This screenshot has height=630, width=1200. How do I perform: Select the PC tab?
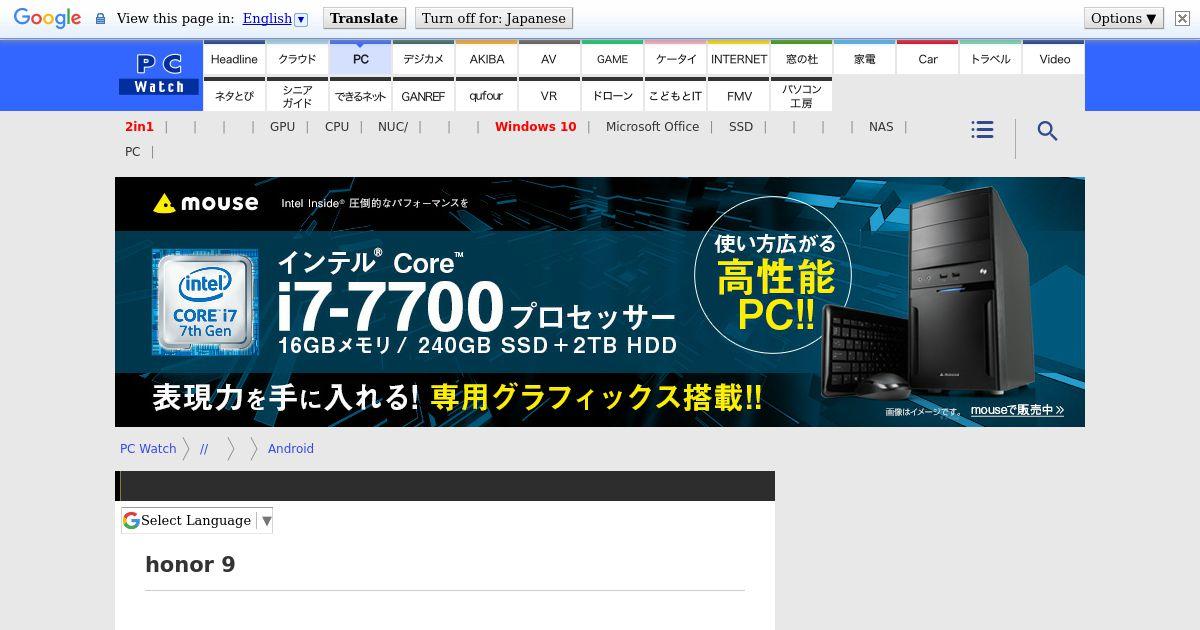coord(360,58)
